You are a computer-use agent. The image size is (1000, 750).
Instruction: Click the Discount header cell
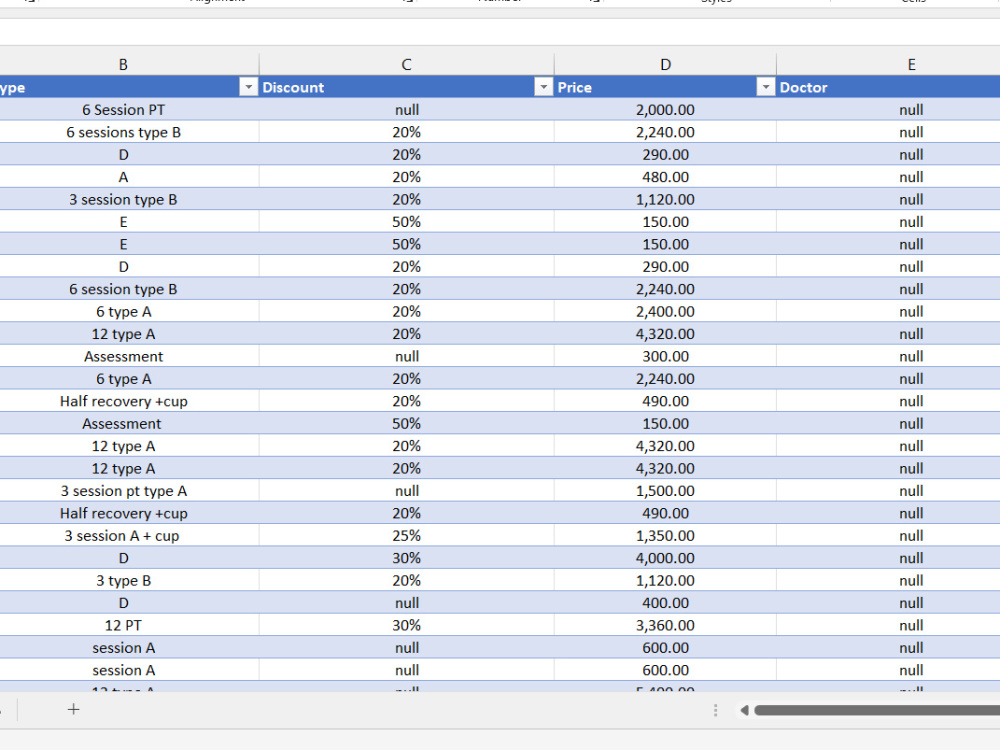[x=406, y=87]
